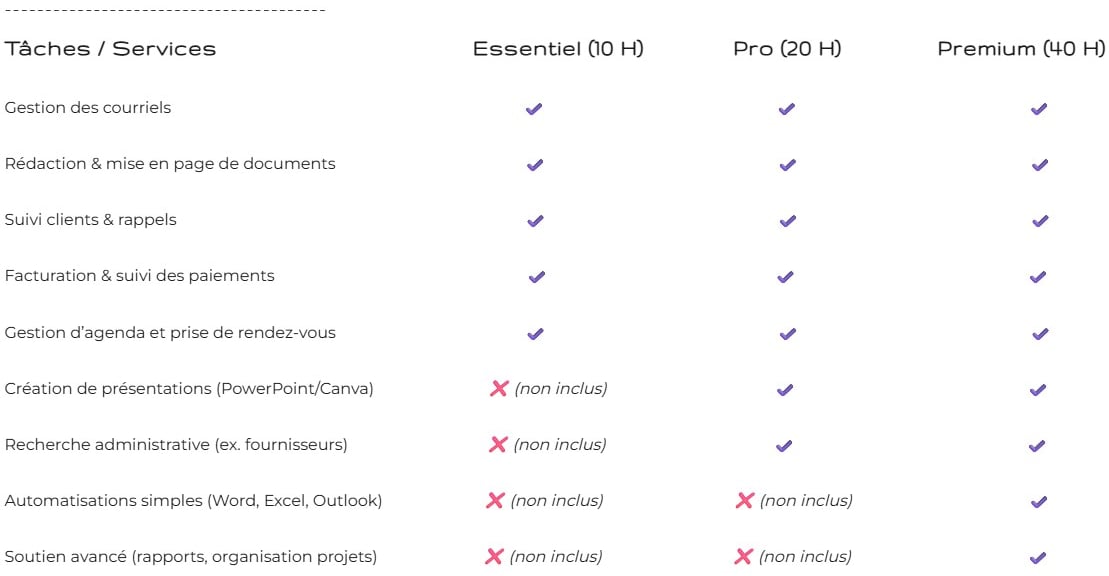The image size is (1109, 576).
Task: Click the Essentiel red X for Recherche administrative
Action: tap(498, 445)
